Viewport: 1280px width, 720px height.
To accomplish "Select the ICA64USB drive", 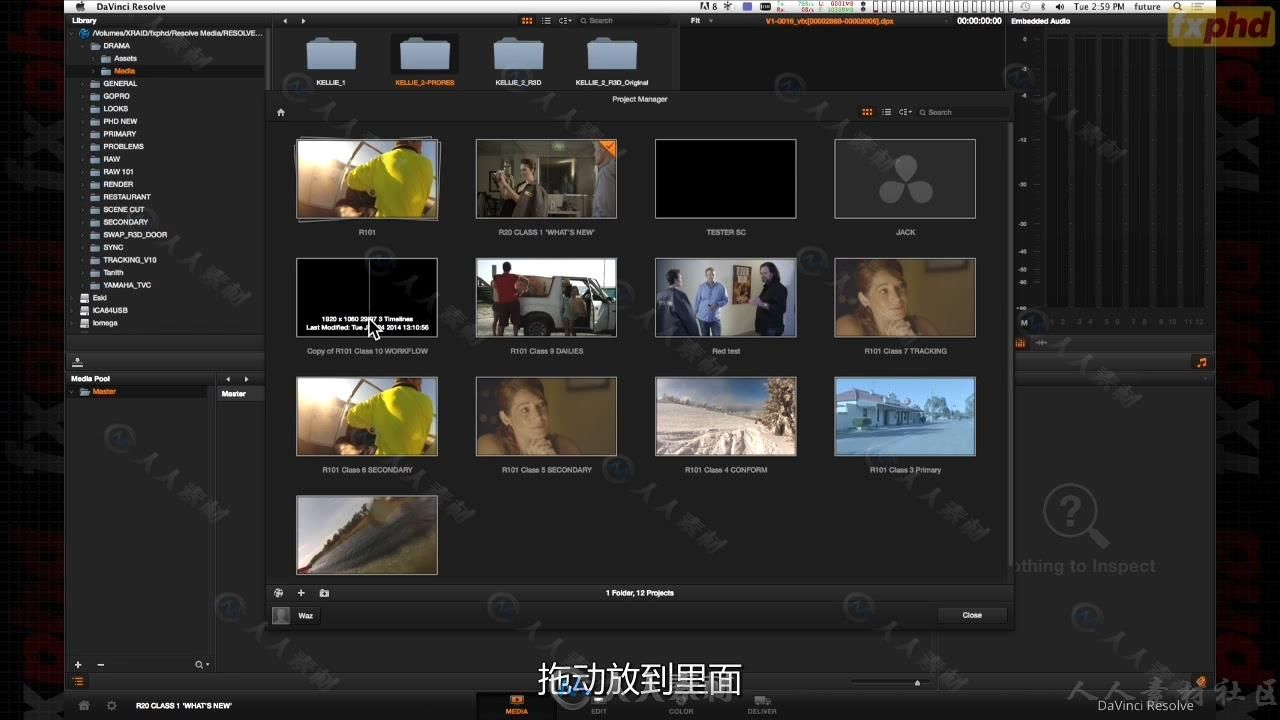I will tap(110, 310).
